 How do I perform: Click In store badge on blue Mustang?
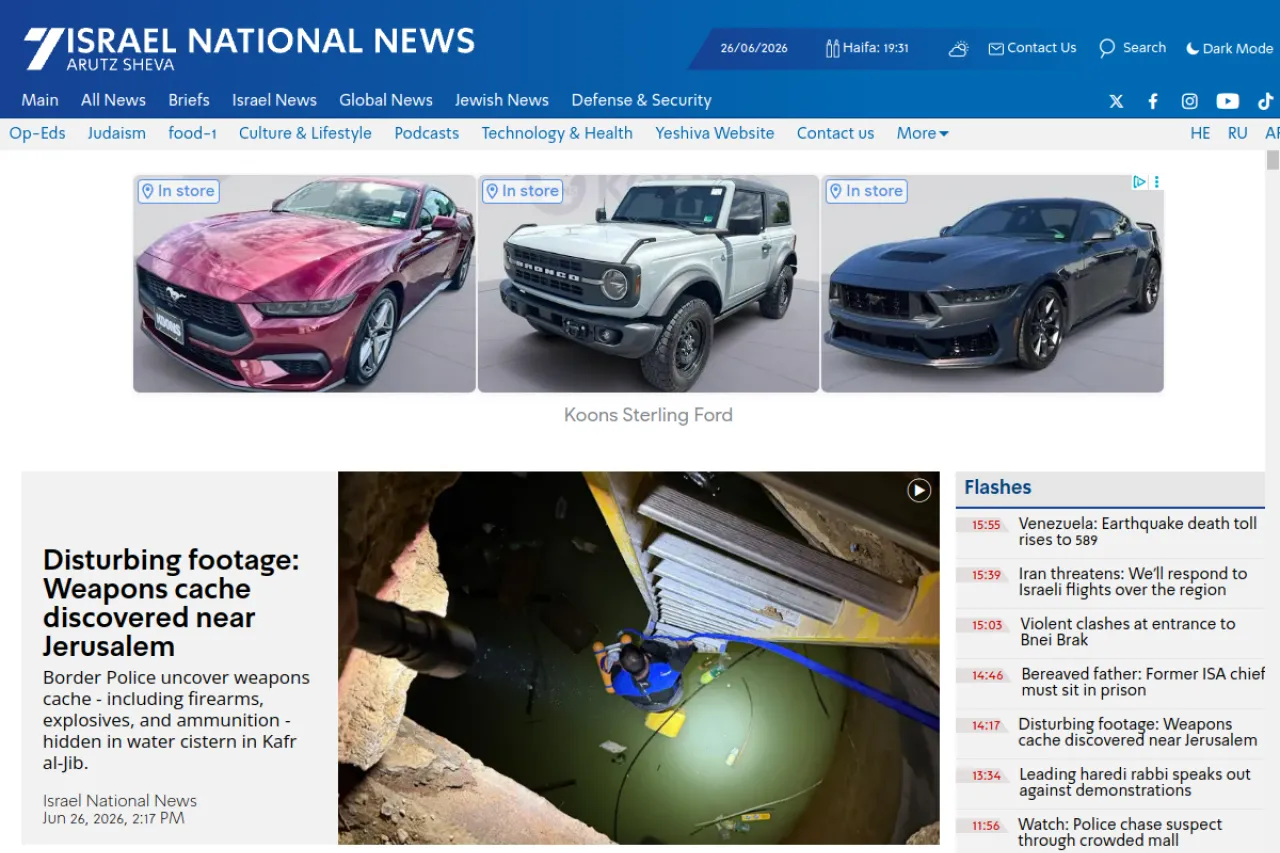[866, 191]
